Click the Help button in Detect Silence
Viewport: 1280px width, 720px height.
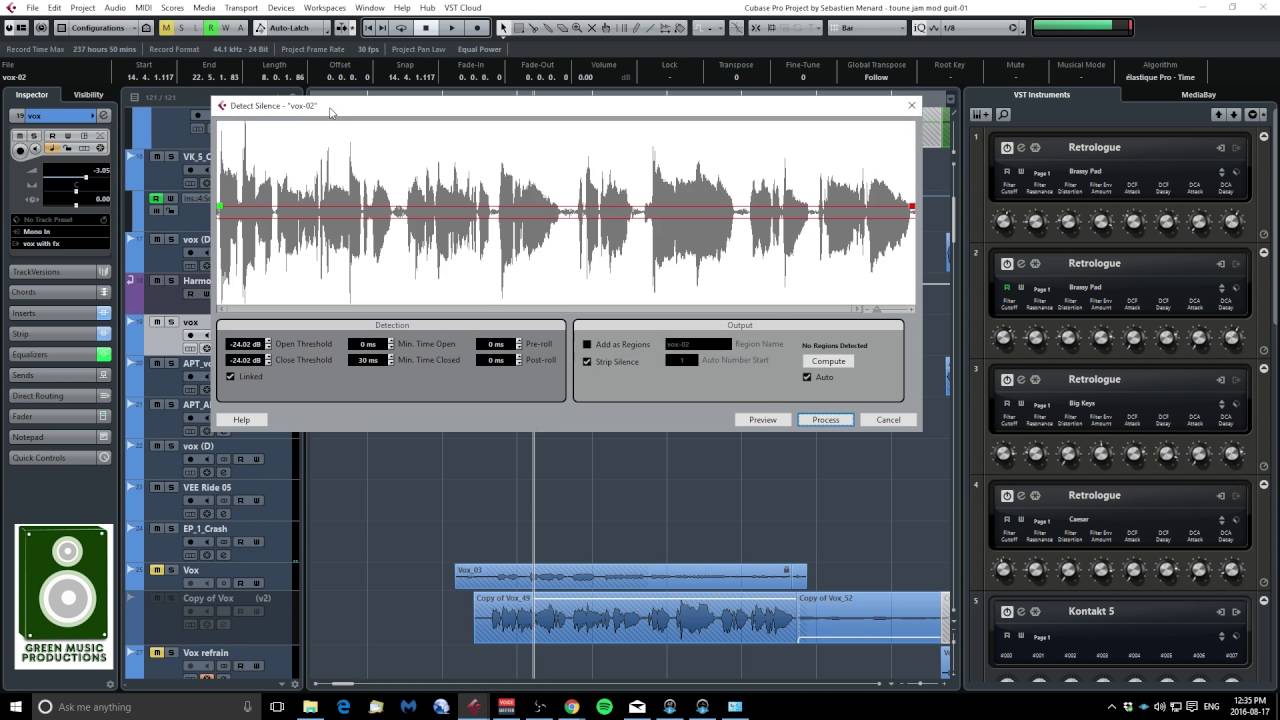241,420
